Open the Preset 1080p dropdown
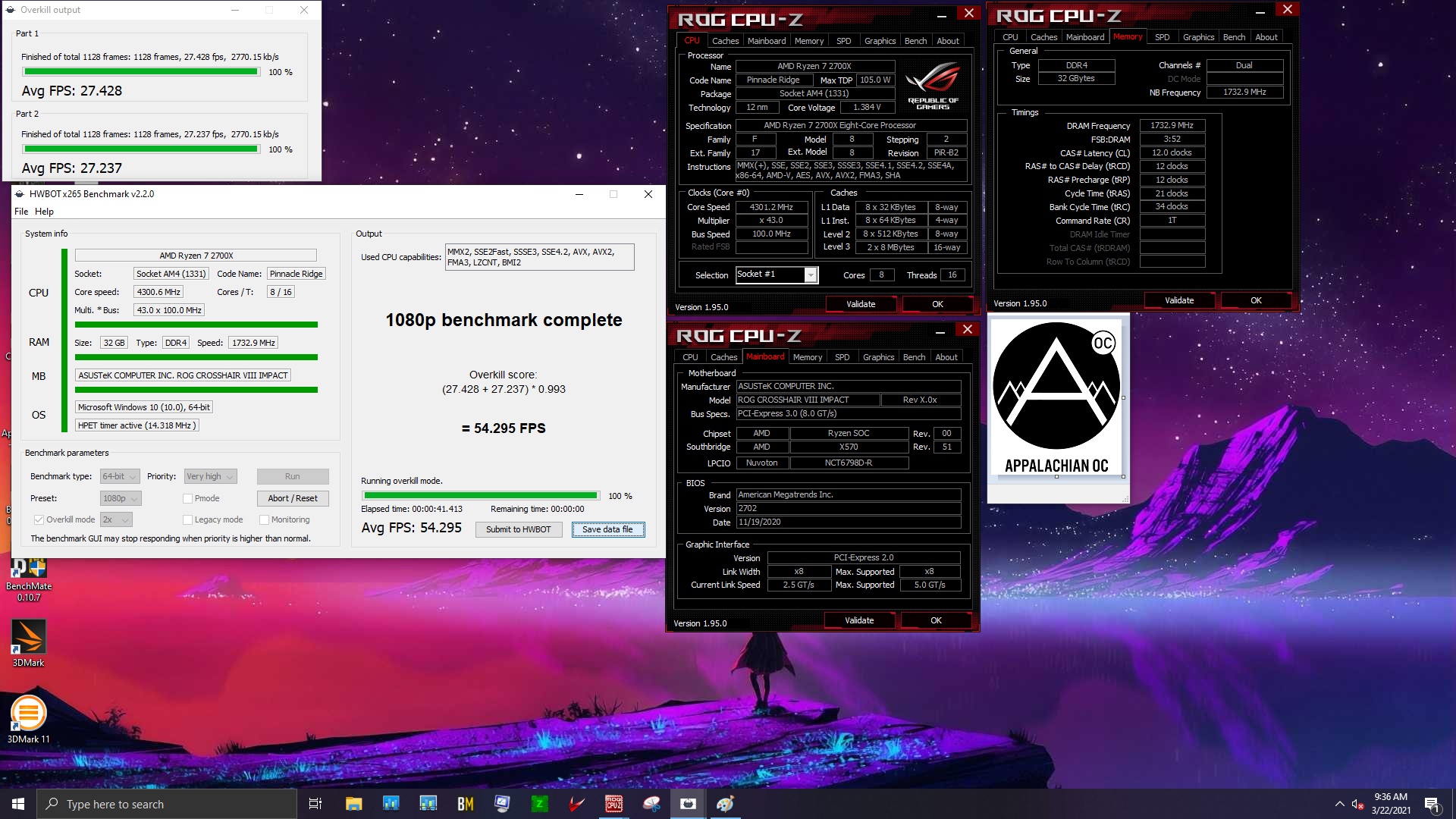This screenshot has width=1456, height=819. [121, 499]
